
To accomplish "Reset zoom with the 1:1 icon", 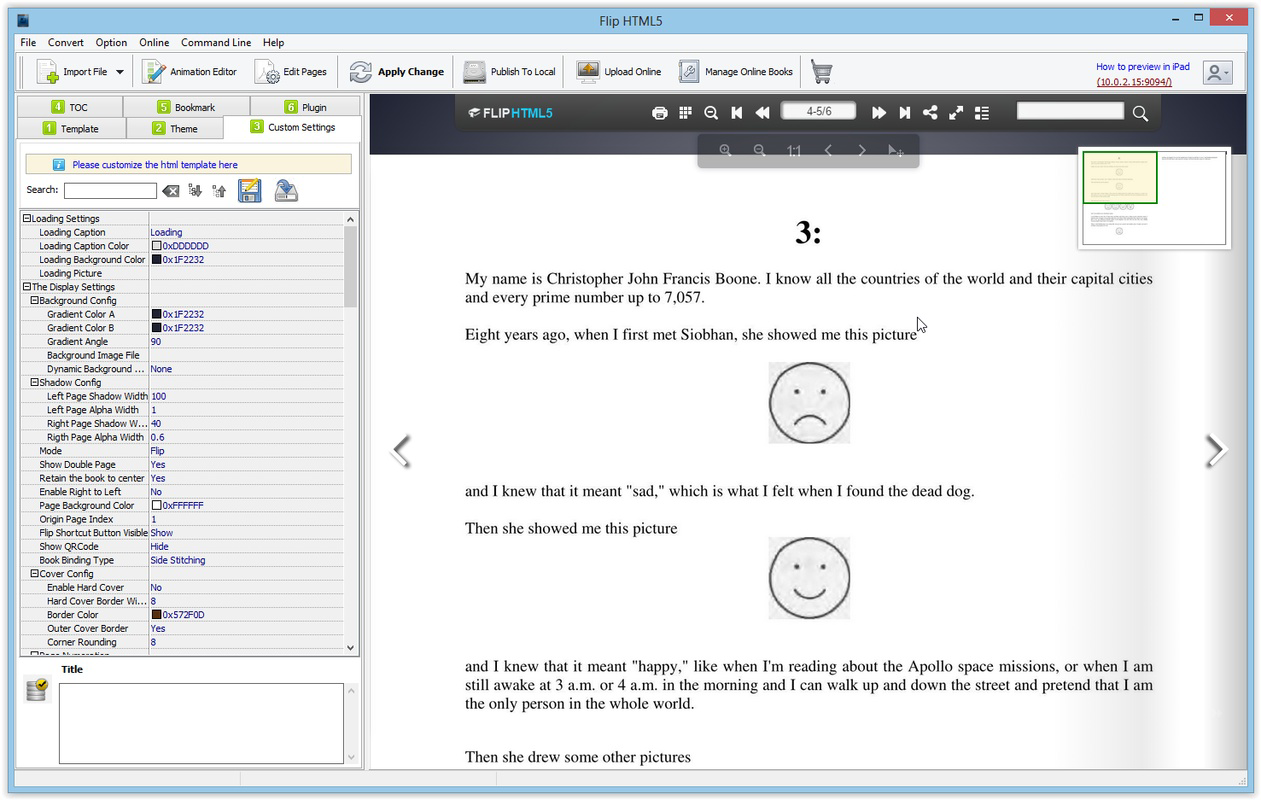I will tap(794, 151).
